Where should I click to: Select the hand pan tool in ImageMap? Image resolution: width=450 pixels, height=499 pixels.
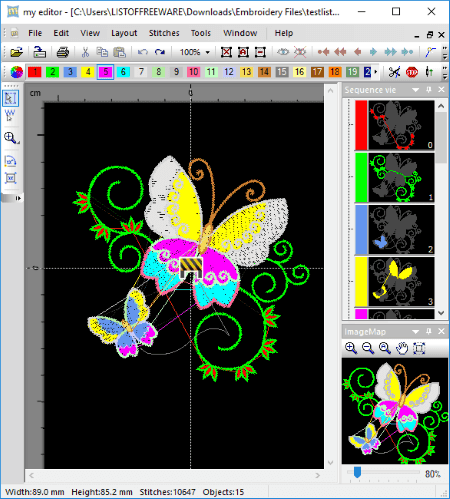402,348
